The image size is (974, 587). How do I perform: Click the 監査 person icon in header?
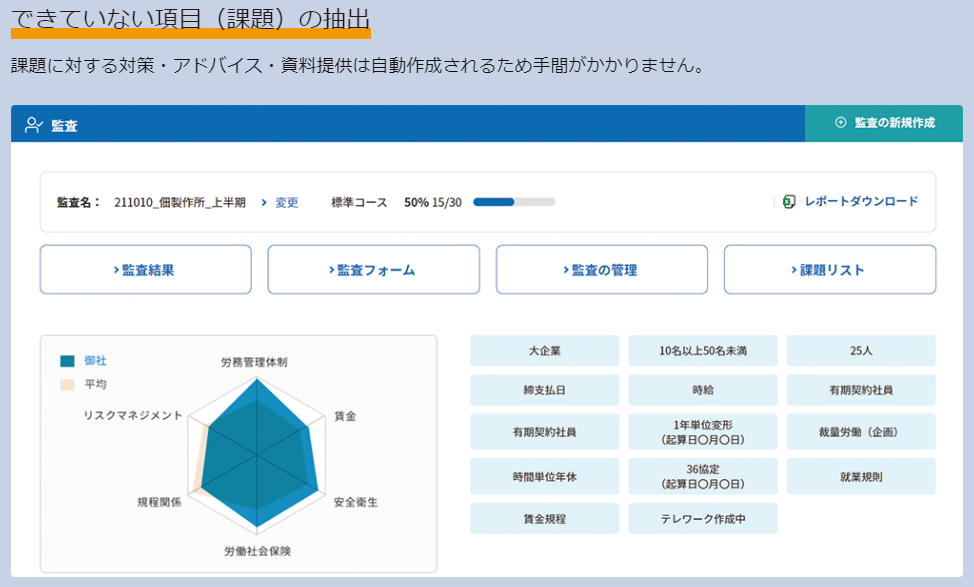[34, 125]
